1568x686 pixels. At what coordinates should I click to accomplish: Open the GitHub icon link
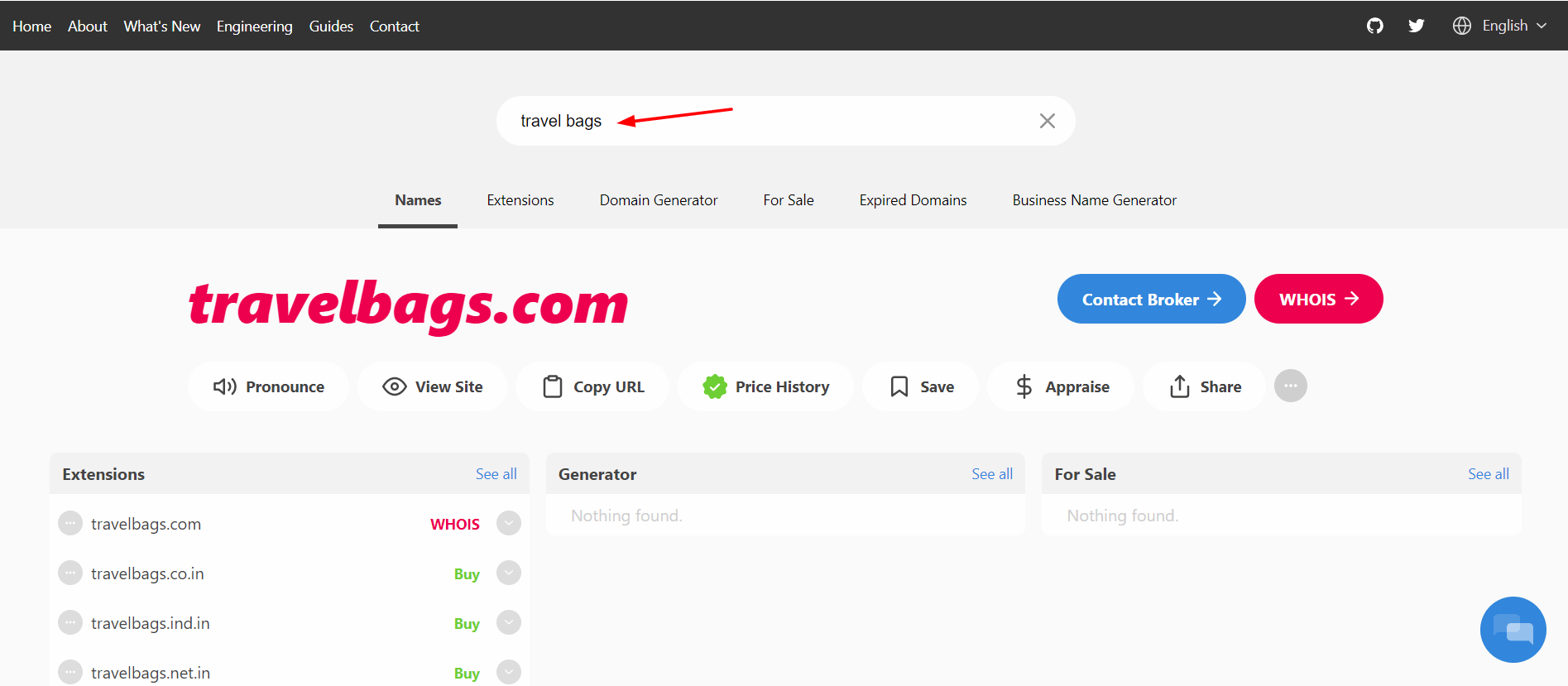tap(1374, 26)
